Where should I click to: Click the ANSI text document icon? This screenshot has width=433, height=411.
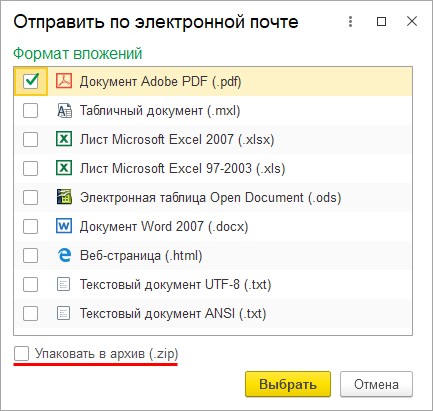tap(64, 314)
